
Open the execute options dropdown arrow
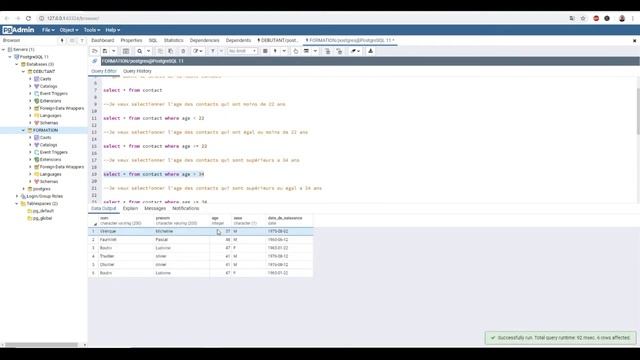tap(284, 51)
